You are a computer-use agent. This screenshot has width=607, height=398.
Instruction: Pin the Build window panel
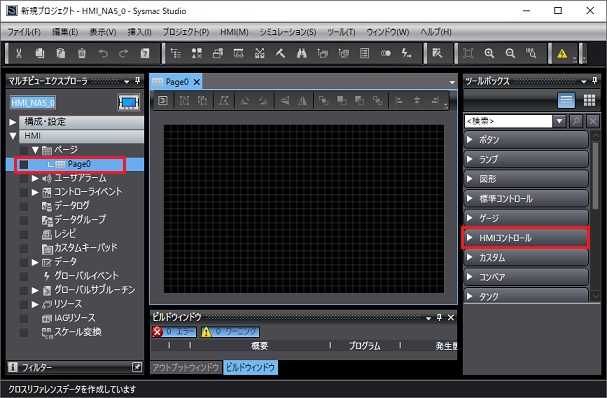pos(439,317)
